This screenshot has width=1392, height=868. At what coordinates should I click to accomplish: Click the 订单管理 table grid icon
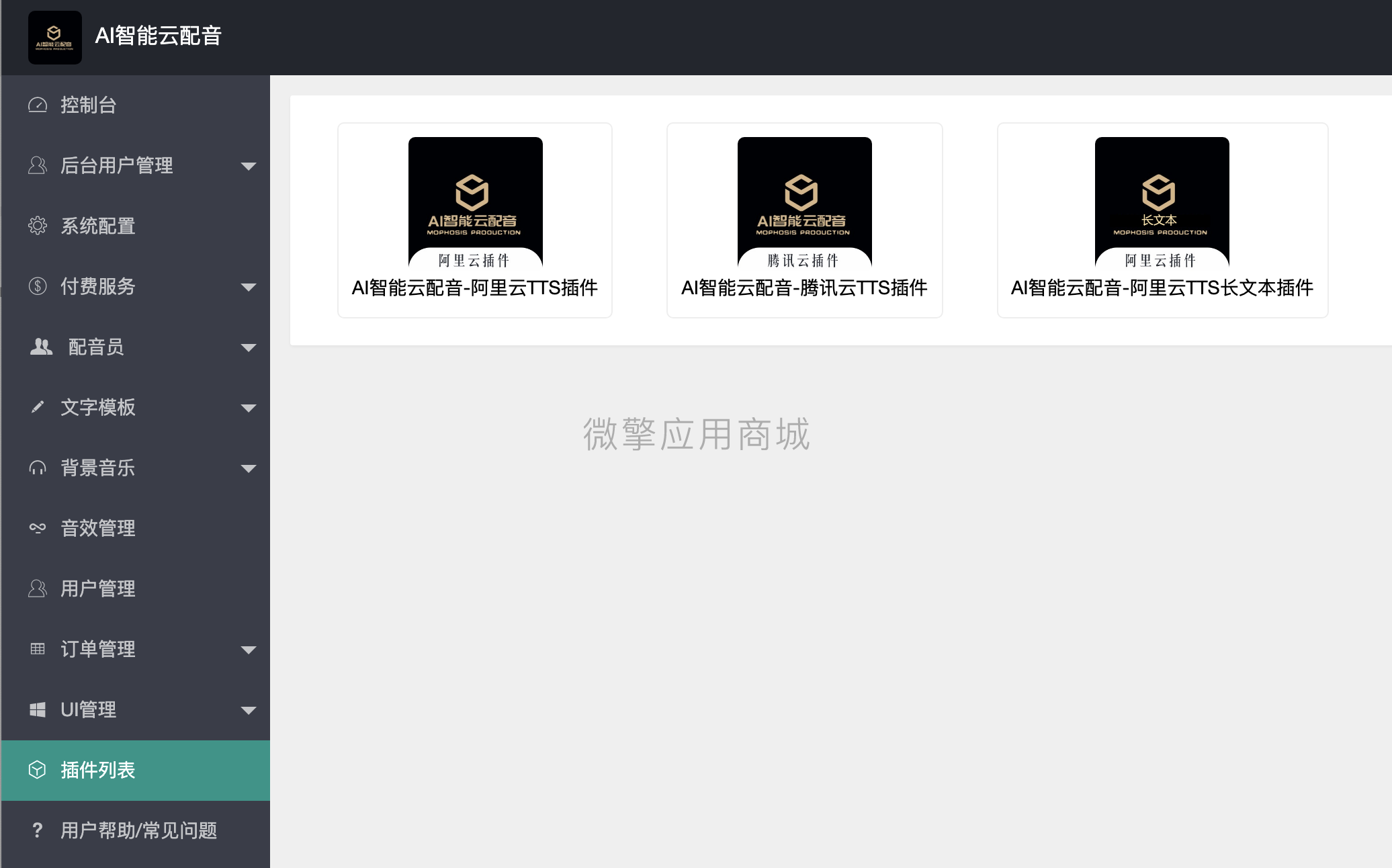tap(38, 649)
